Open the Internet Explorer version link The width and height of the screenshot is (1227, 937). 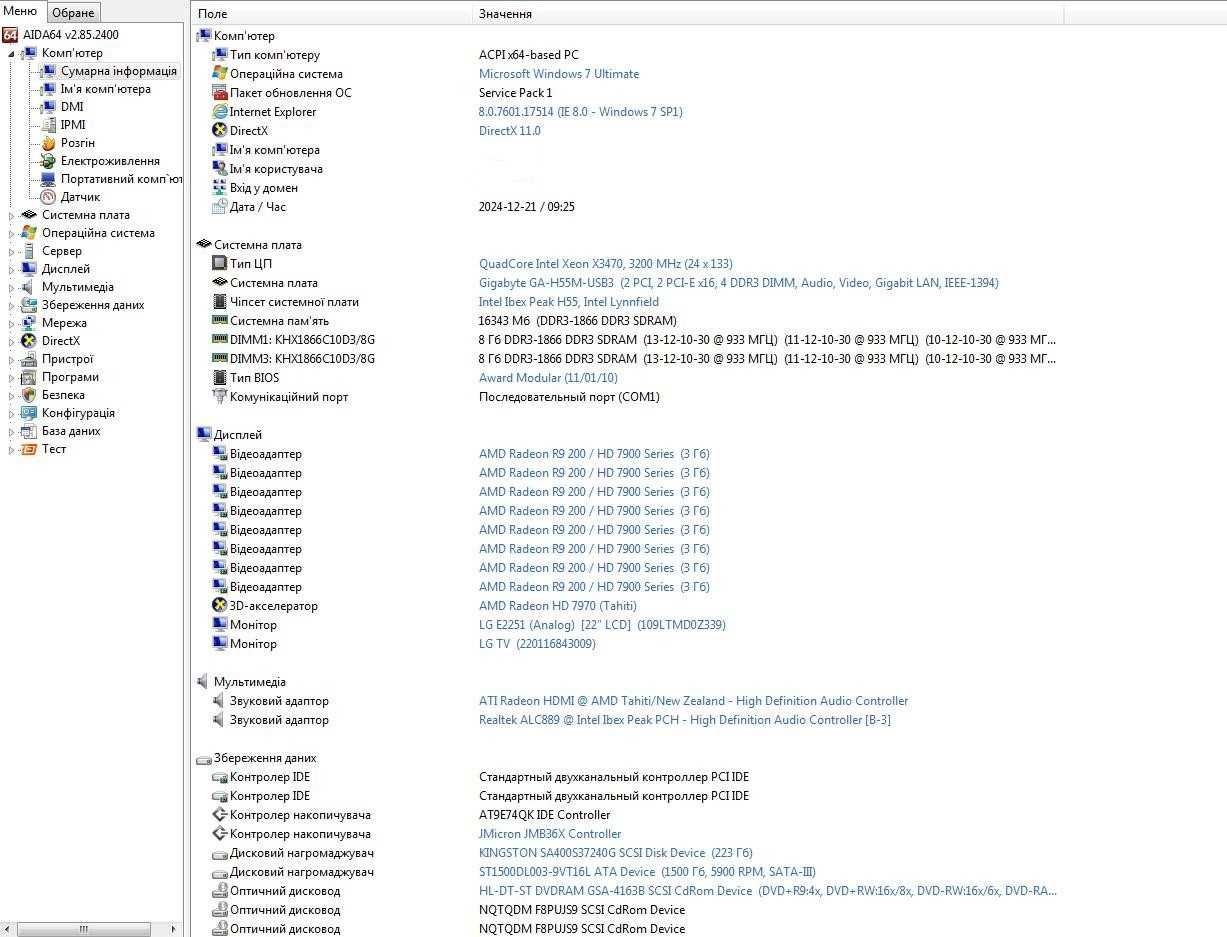580,112
